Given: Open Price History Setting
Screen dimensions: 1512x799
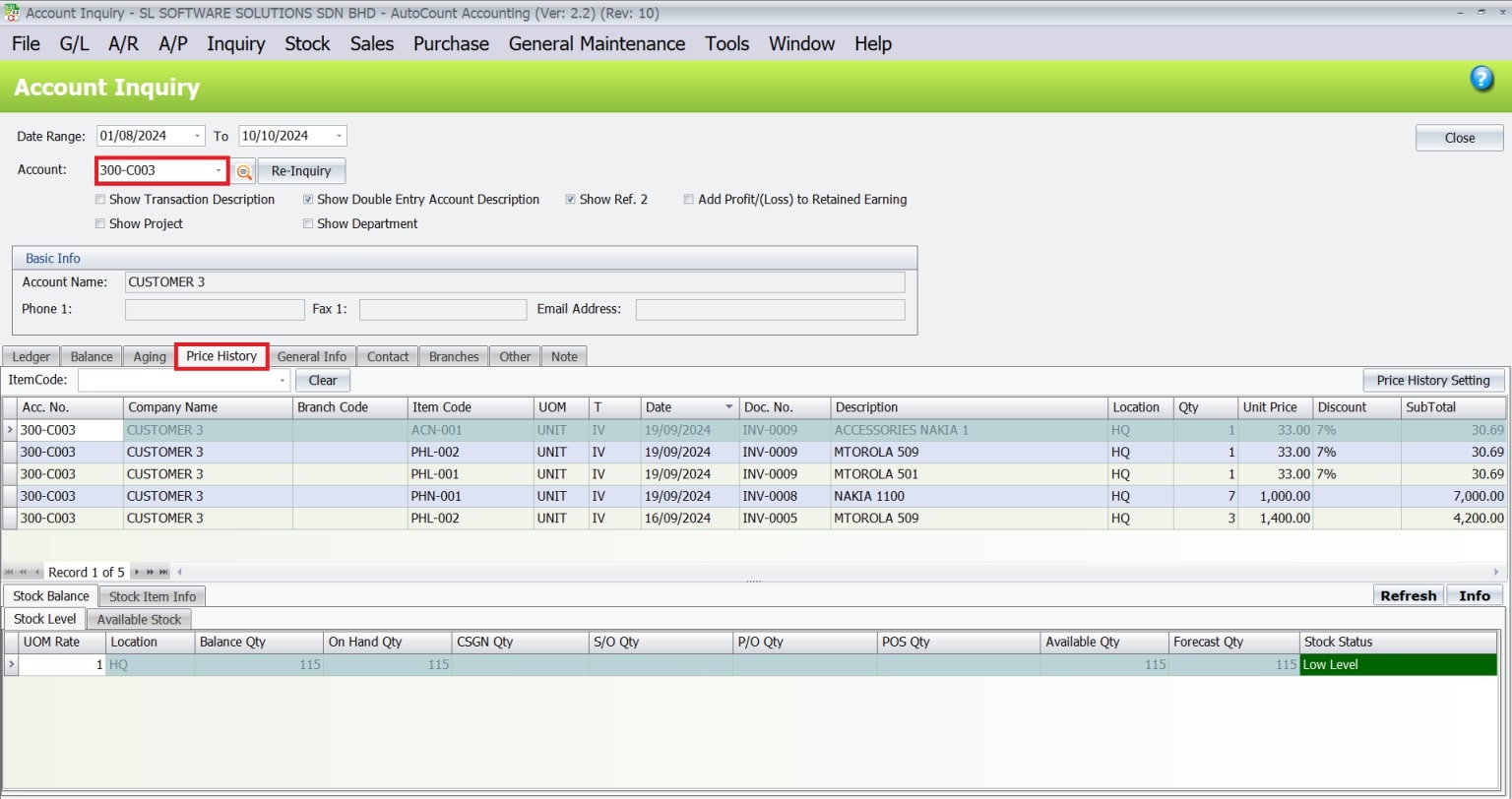Looking at the screenshot, I should point(1432,380).
